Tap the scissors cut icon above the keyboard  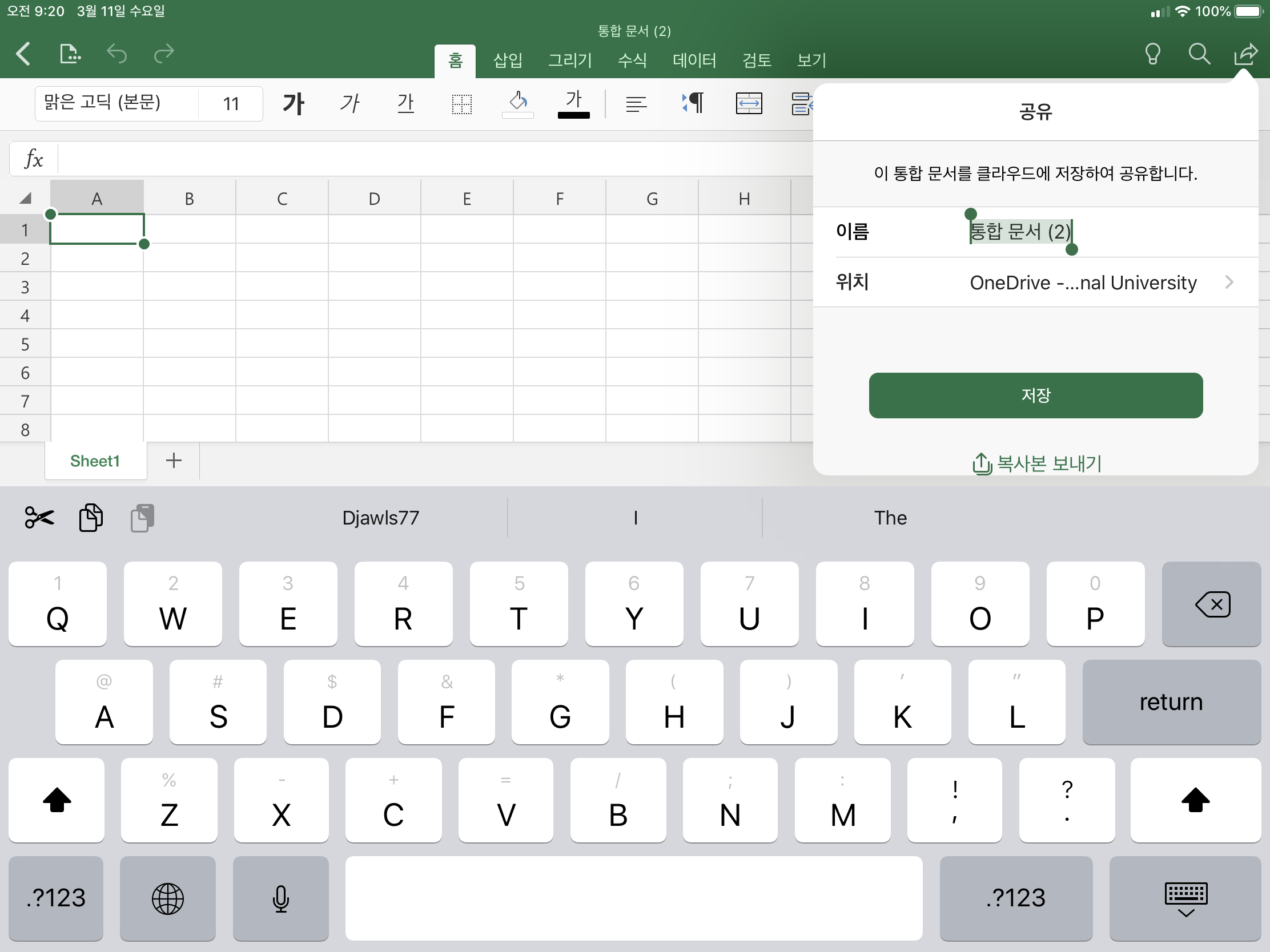click(39, 518)
